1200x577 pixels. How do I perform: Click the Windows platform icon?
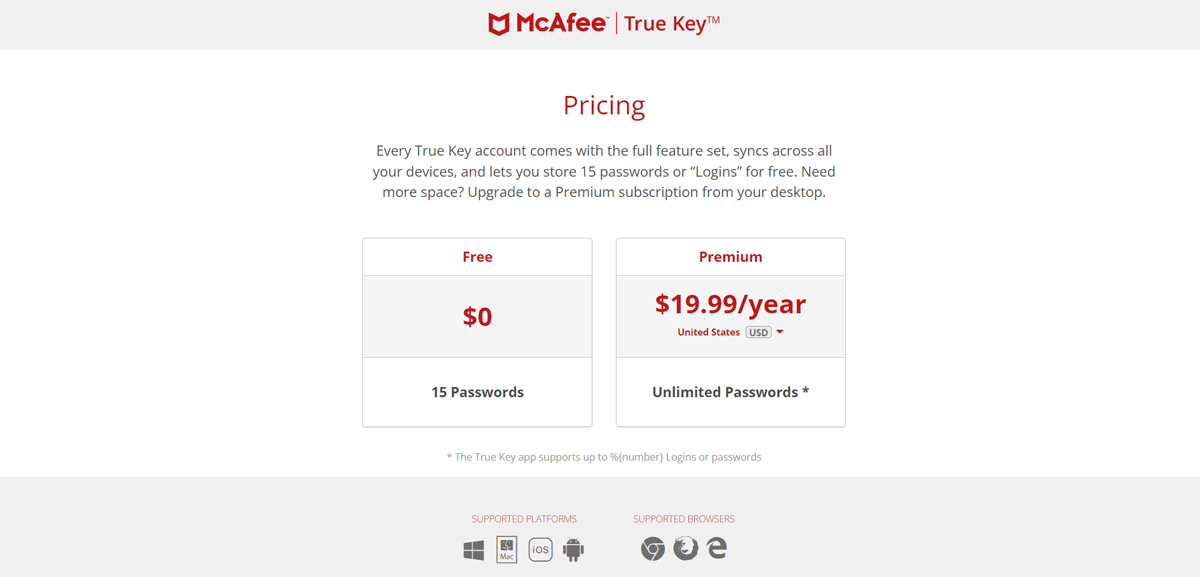(x=473, y=549)
